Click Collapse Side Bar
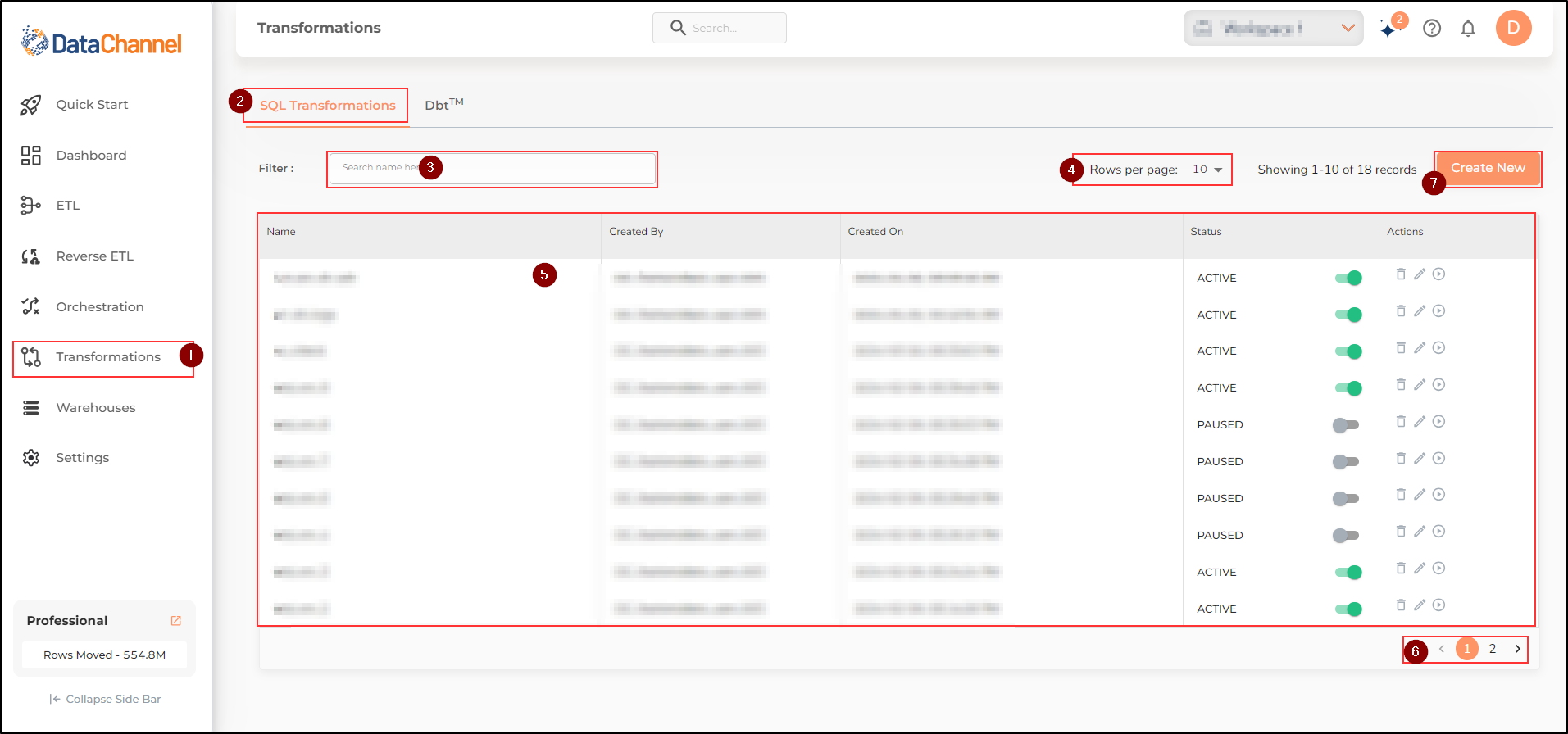Image resolution: width=1568 pixels, height=734 pixels. click(105, 699)
